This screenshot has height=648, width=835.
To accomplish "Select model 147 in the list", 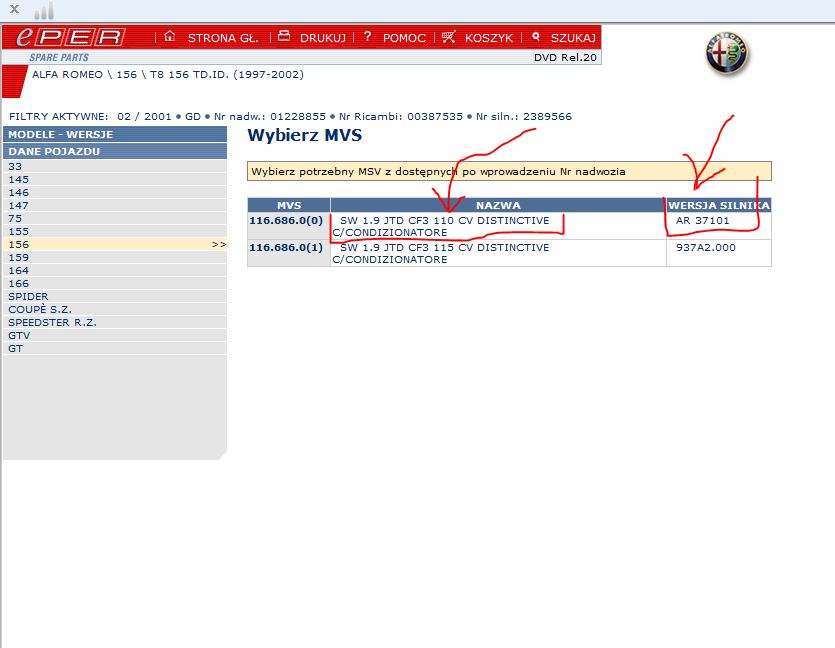I will coord(115,206).
